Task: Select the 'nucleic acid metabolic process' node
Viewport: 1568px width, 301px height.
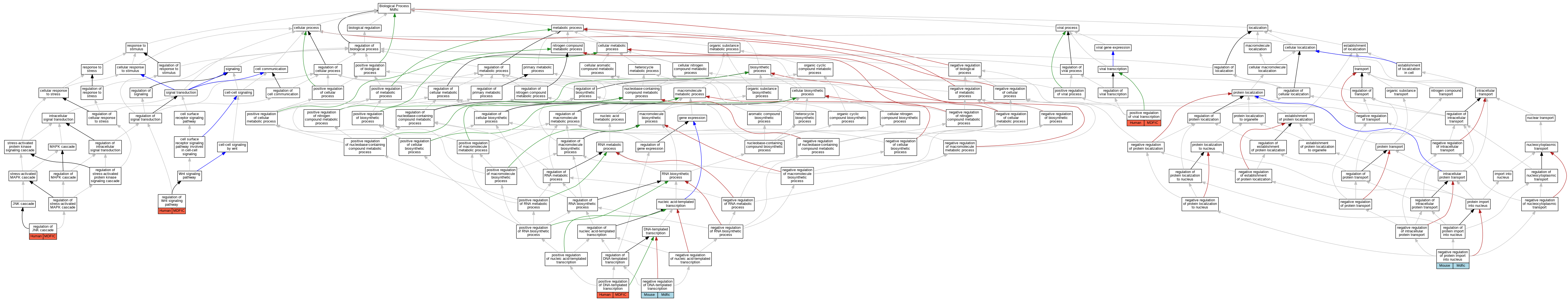Action: click(x=609, y=118)
